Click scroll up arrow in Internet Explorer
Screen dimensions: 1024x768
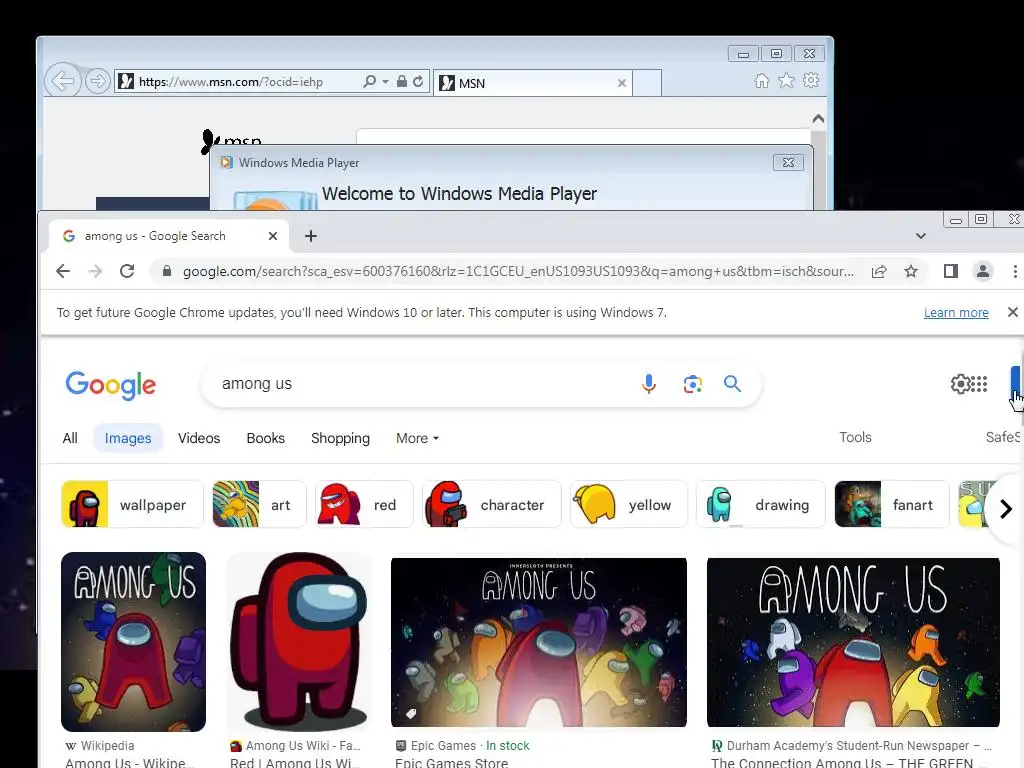818,119
